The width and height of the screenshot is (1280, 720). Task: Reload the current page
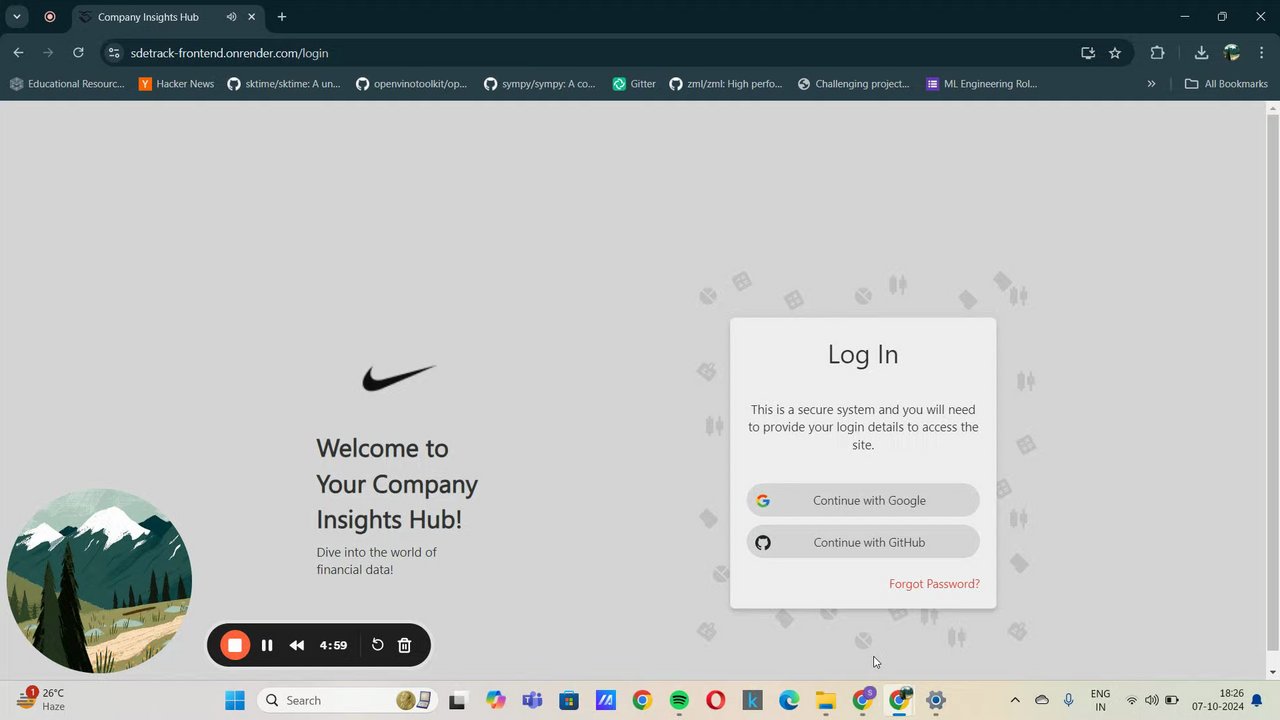[x=78, y=53]
